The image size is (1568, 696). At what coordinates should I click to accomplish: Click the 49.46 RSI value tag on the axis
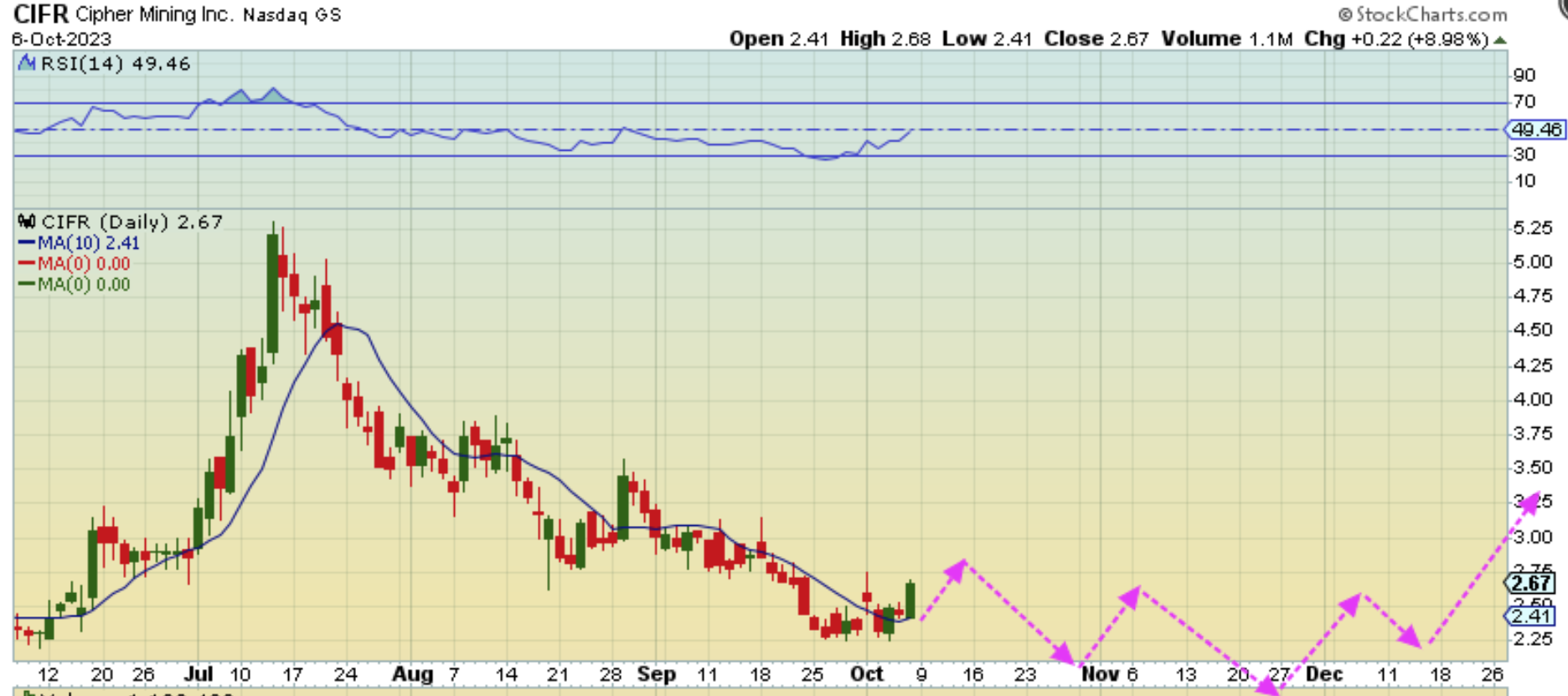[1536, 130]
